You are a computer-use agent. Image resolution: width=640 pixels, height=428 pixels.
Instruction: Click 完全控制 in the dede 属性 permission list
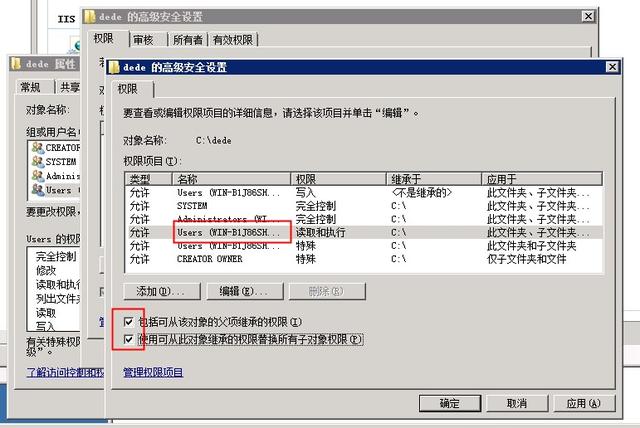56,257
